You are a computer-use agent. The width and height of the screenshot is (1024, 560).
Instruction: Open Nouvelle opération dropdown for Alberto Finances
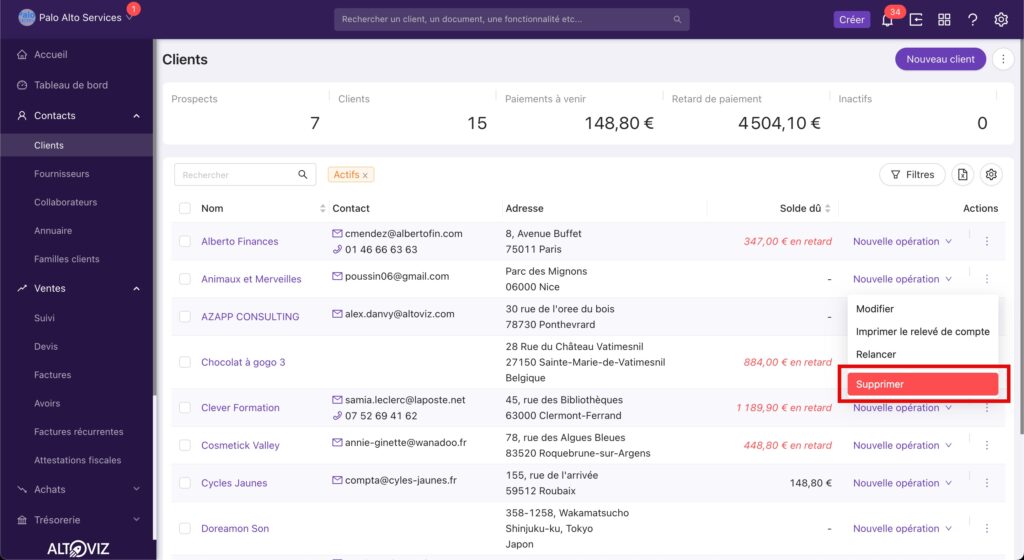[903, 241]
